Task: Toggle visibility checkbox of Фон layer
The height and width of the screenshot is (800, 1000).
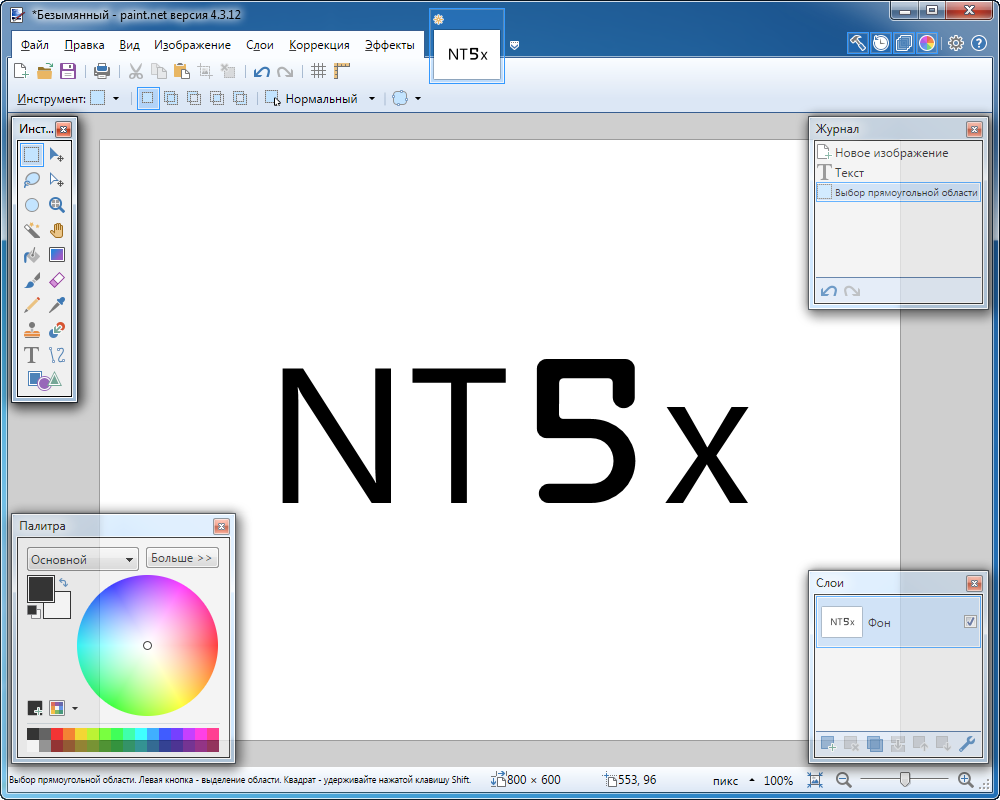Action: (969, 622)
